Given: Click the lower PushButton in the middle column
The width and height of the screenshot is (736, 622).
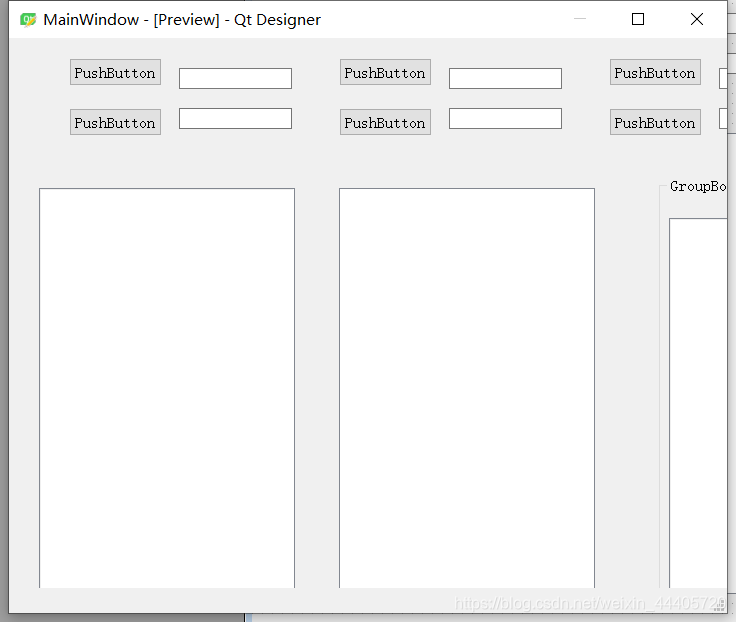Looking at the screenshot, I should click(385, 122).
